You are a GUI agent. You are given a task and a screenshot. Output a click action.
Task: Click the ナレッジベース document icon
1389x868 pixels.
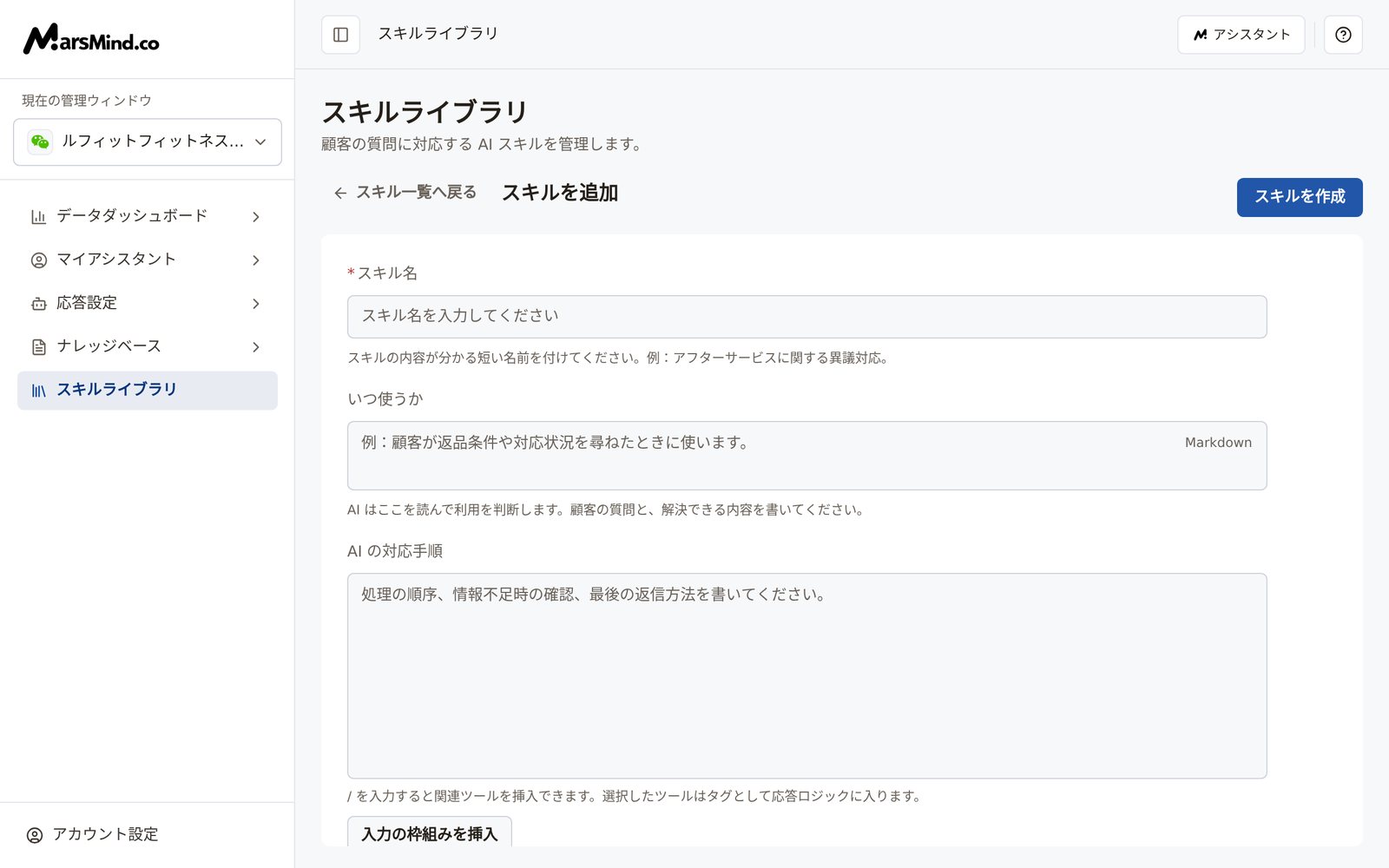(x=38, y=346)
